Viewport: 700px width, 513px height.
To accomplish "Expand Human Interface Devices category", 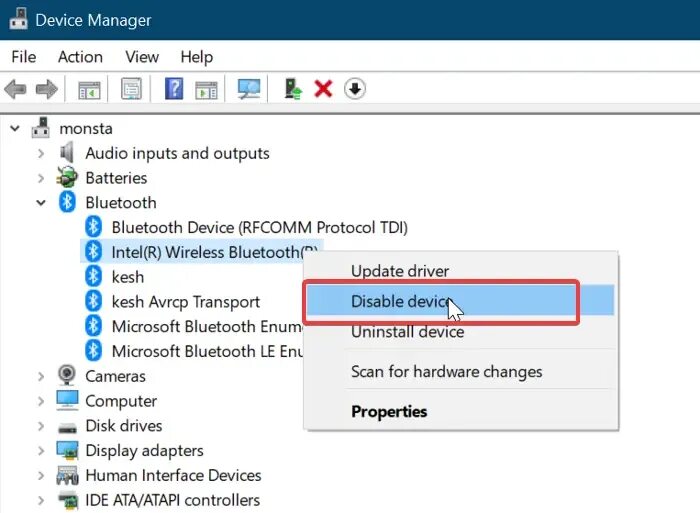I will [x=41, y=475].
